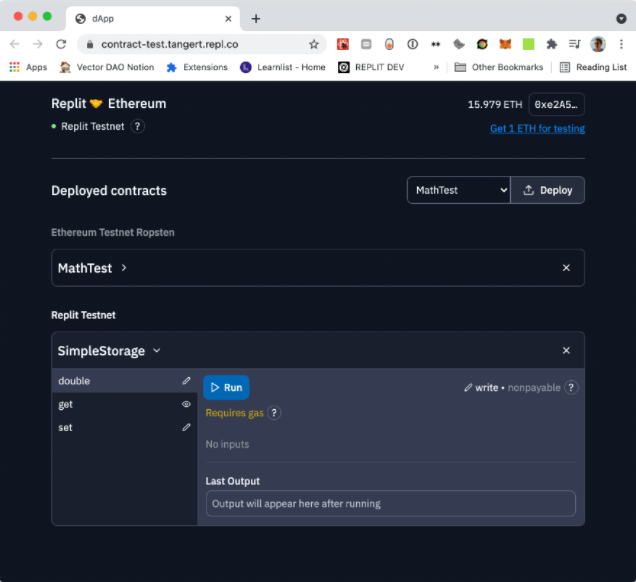Open the Chrome profile avatar
The image size is (636, 582).
coord(598,44)
